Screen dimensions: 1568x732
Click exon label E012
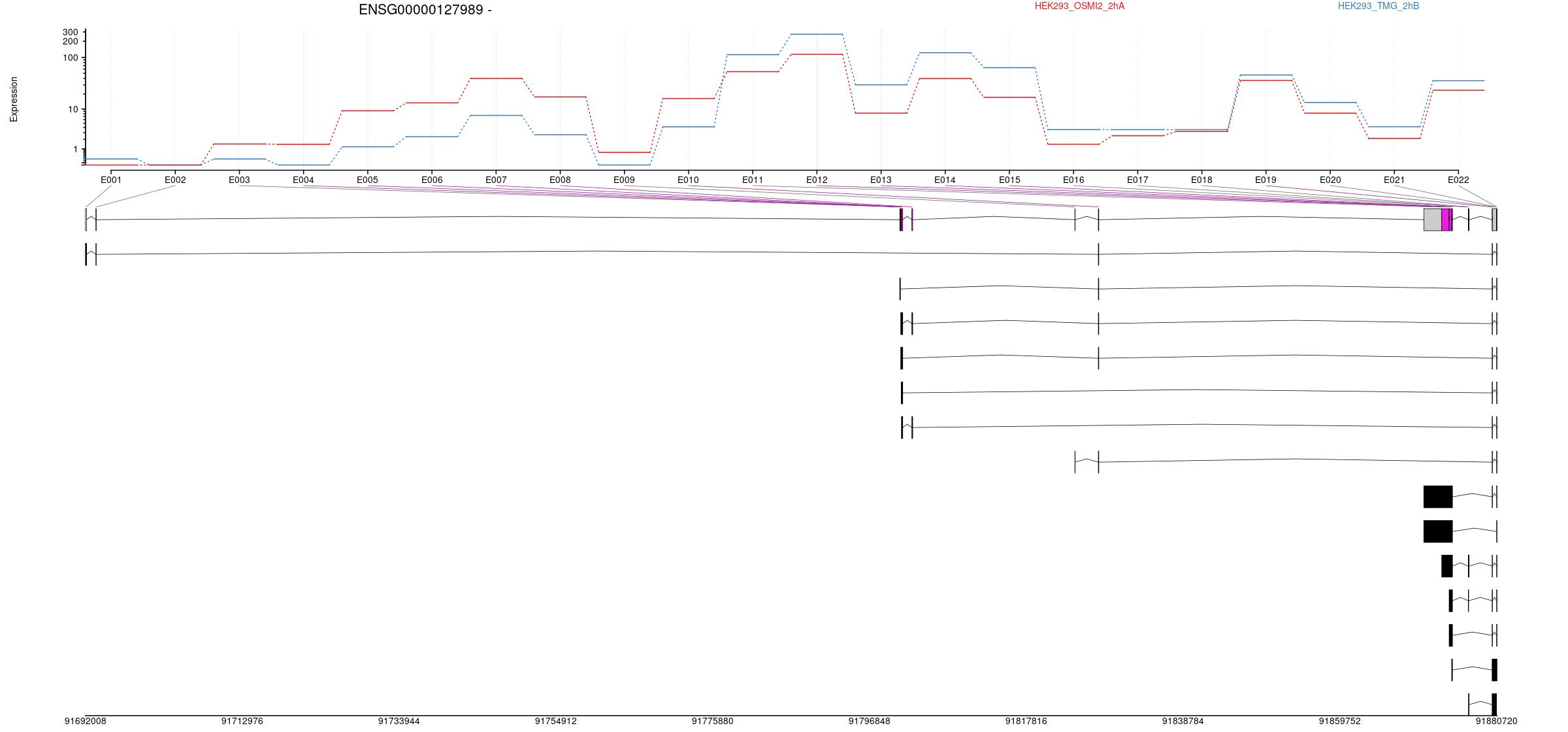pyautogui.click(x=817, y=180)
